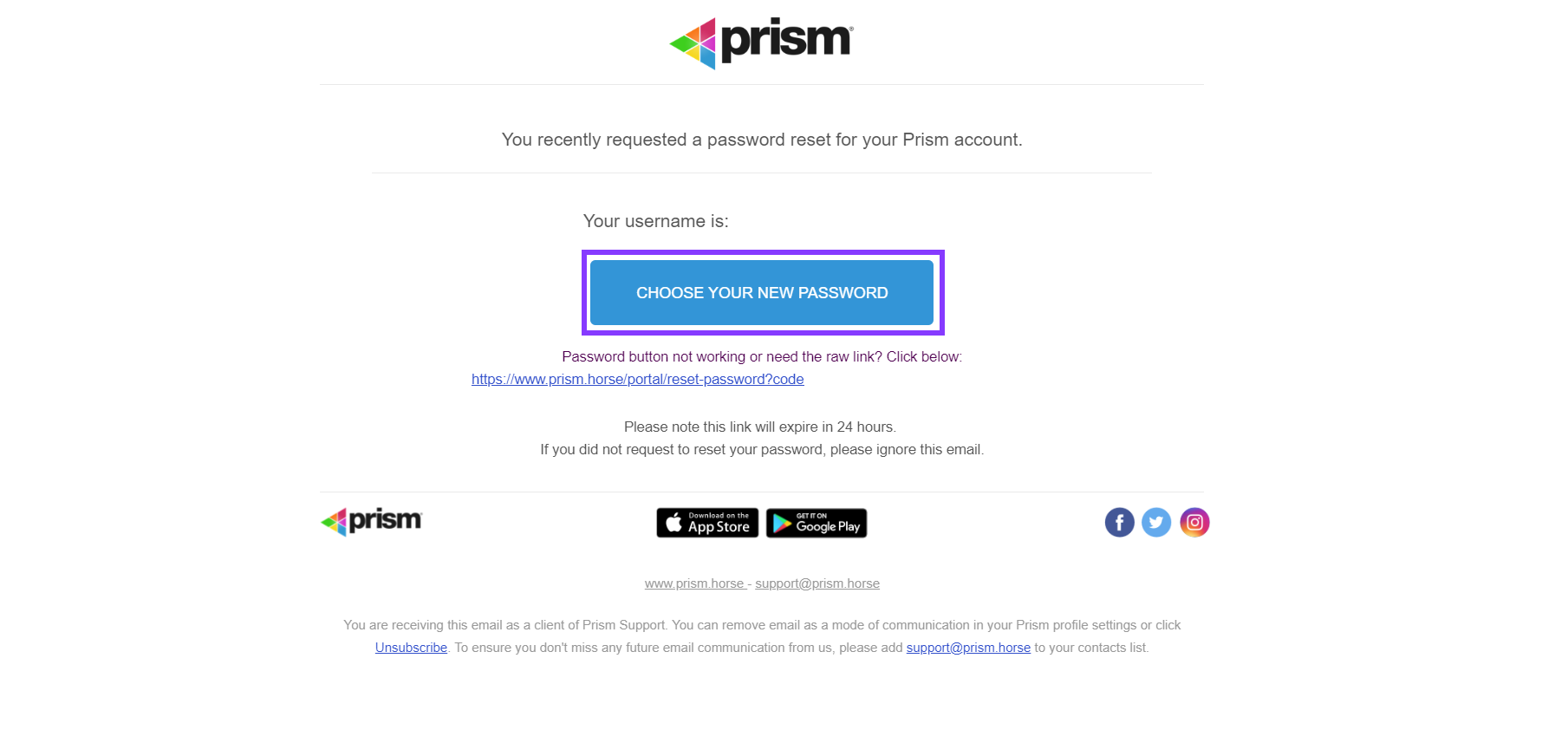Visit the www.prism.horse website link
Viewport: 1568px width, 730px height.
(x=694, y=583)
